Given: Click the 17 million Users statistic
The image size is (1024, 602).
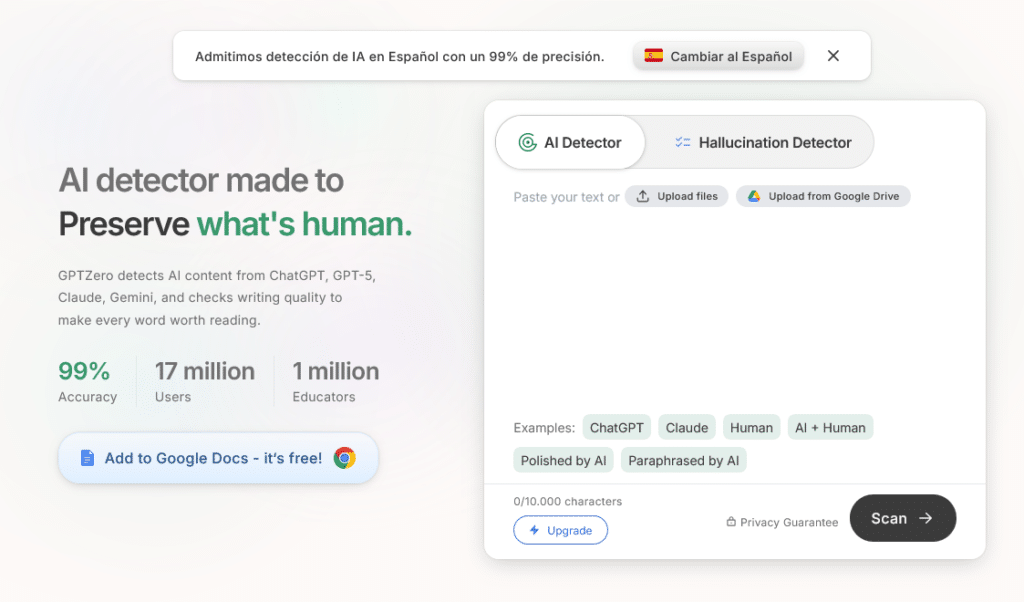Looking at the screenshot, I should (x=204, y=381).
